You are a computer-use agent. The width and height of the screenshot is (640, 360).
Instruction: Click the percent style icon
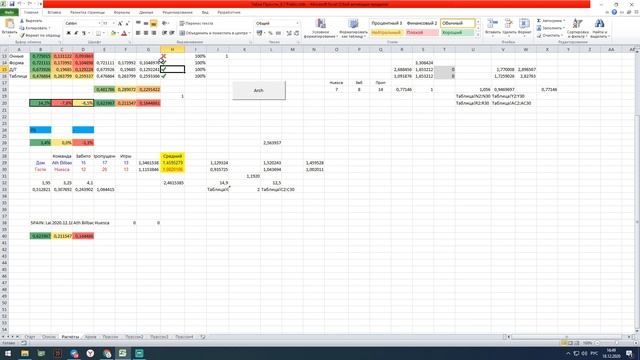tap(270, 33)
